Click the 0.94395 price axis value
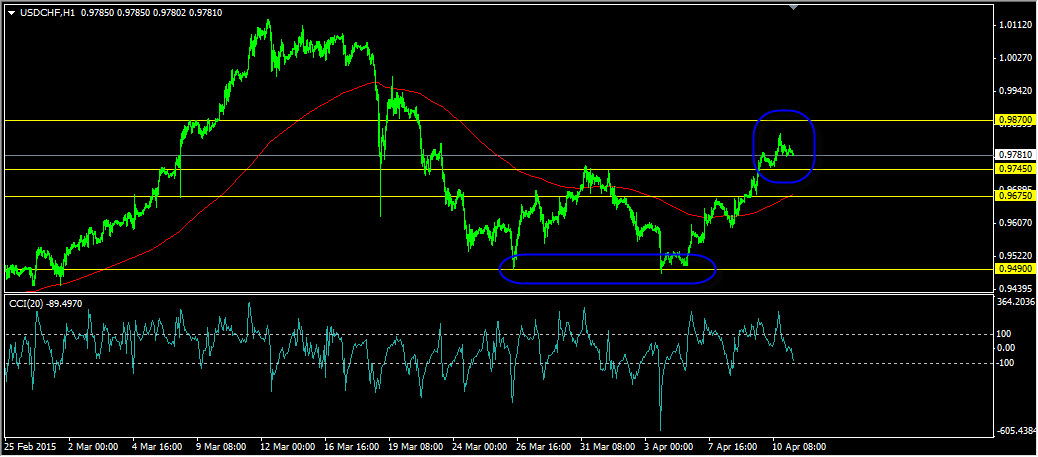 tap(1017, 289)
